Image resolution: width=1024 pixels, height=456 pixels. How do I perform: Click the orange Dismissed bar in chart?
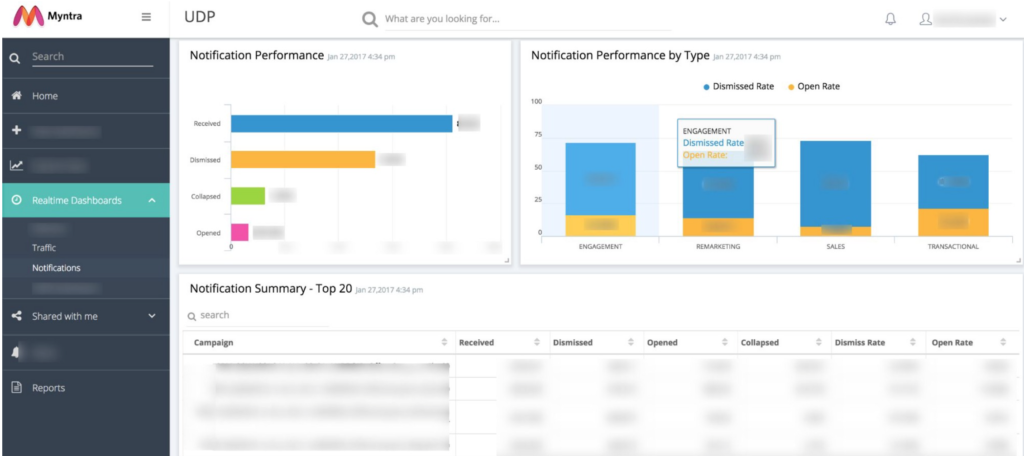(x=303, y=159)
